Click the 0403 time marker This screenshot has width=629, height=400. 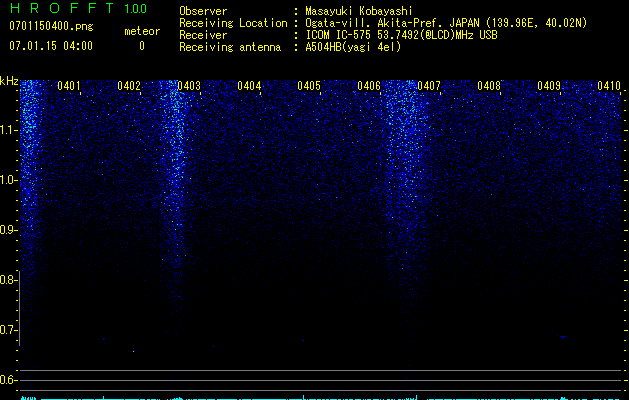click(189, 86)
